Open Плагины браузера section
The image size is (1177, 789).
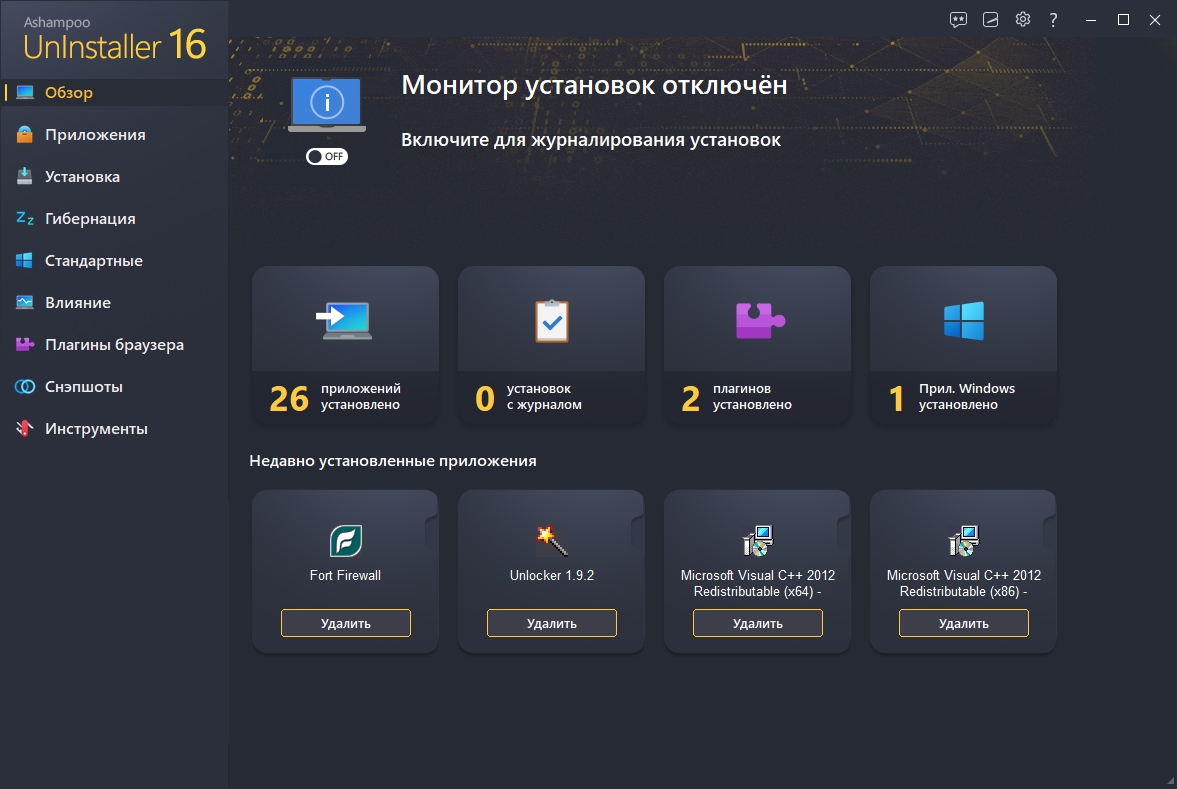coord(114,345)
